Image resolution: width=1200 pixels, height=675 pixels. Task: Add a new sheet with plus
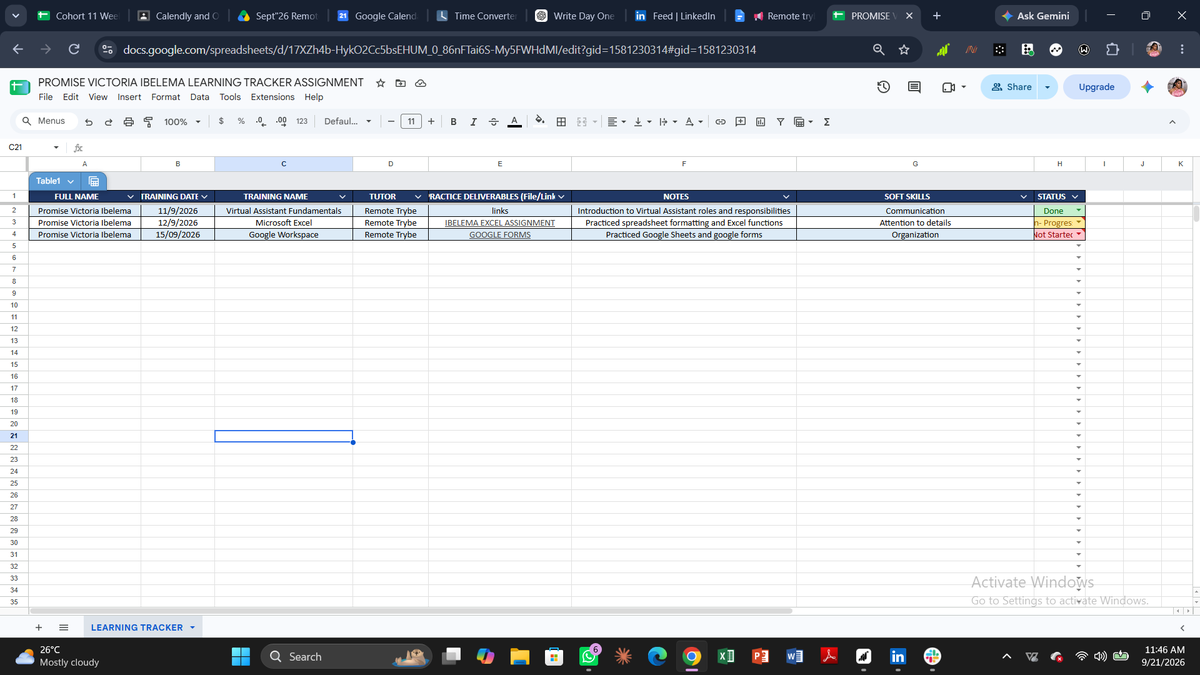tap(39, 628)
